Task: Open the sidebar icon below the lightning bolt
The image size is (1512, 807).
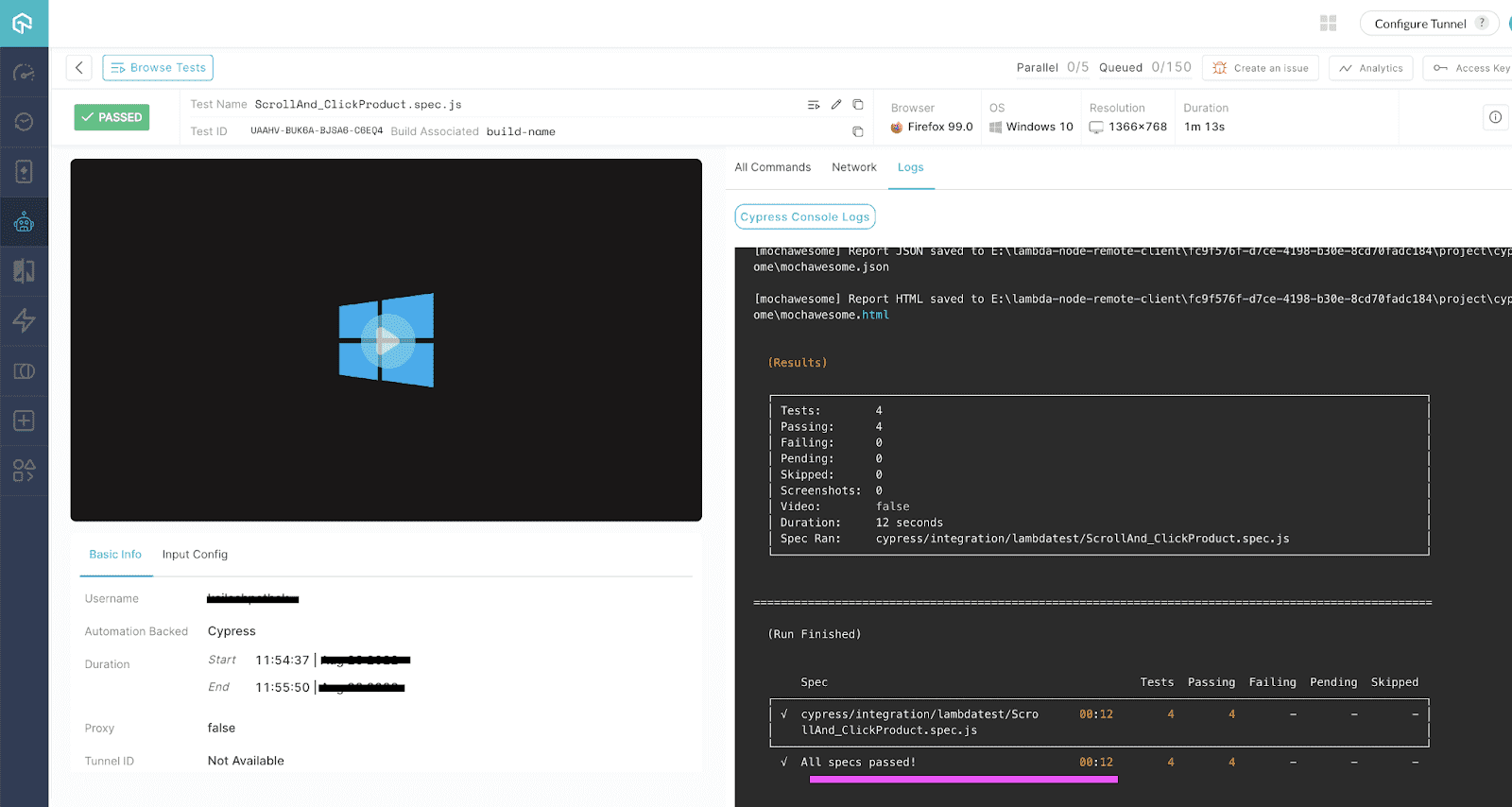Action: [x=24, y=371]
